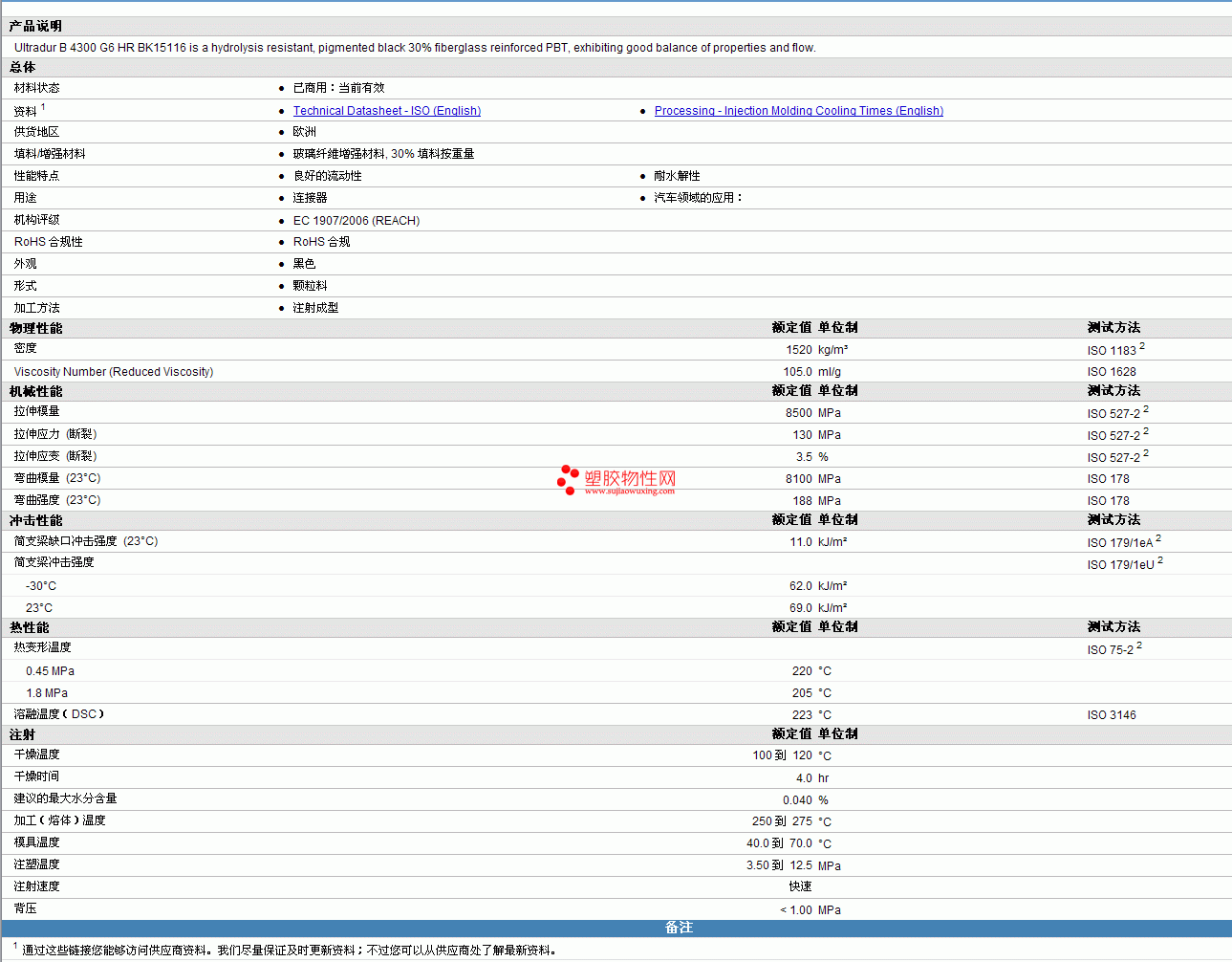Select the 连接器 usage text

[311, 198]
